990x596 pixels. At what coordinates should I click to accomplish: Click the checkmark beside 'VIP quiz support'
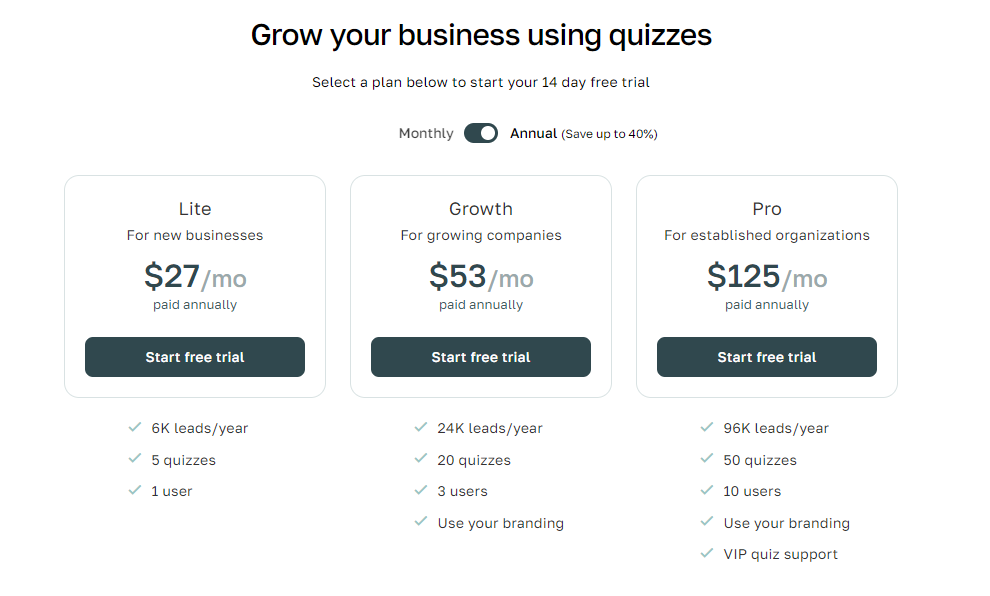click(707, 553)
